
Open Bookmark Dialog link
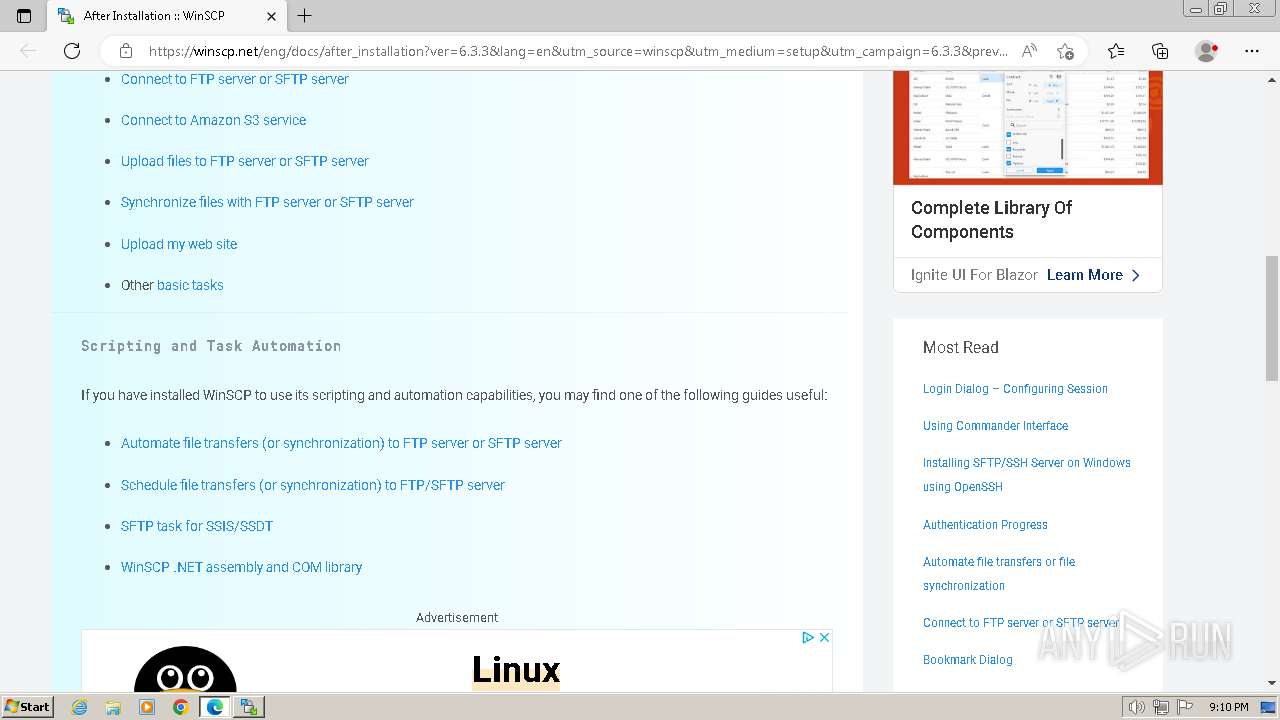tap(967, 660)
